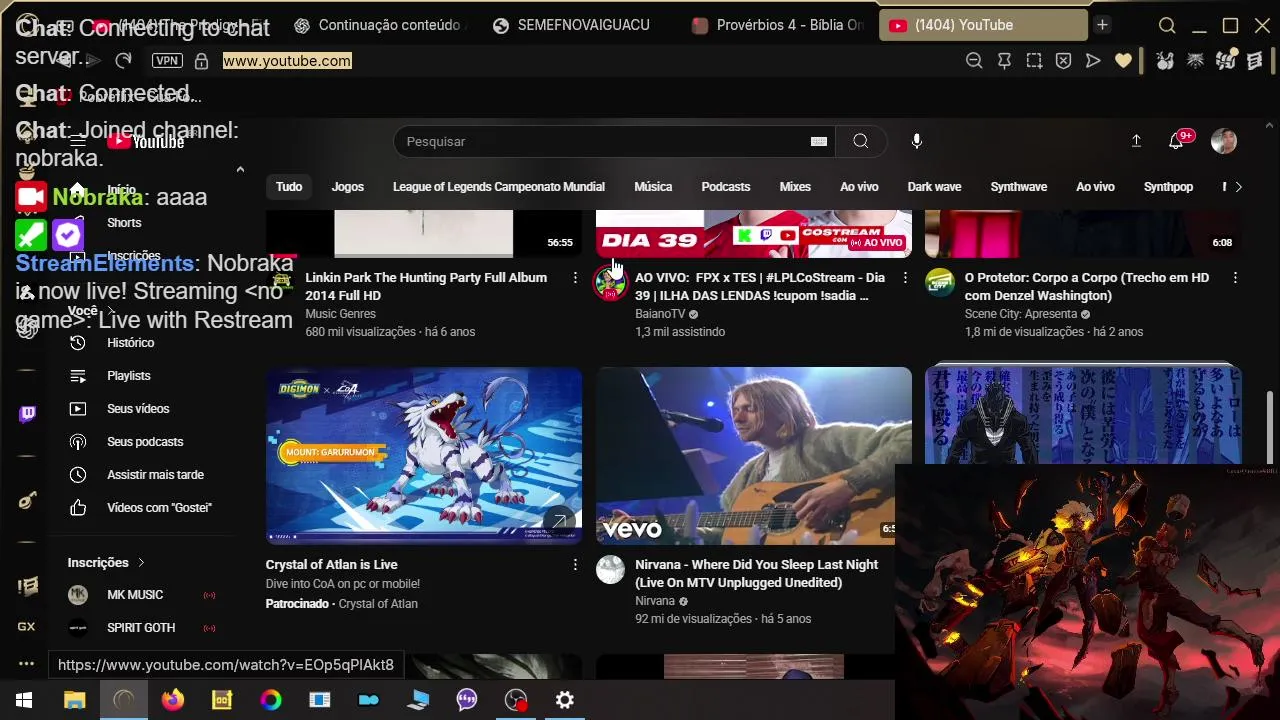Open the on-screen keyboard icon in search box
The image size is (1280, 720).
819,141
